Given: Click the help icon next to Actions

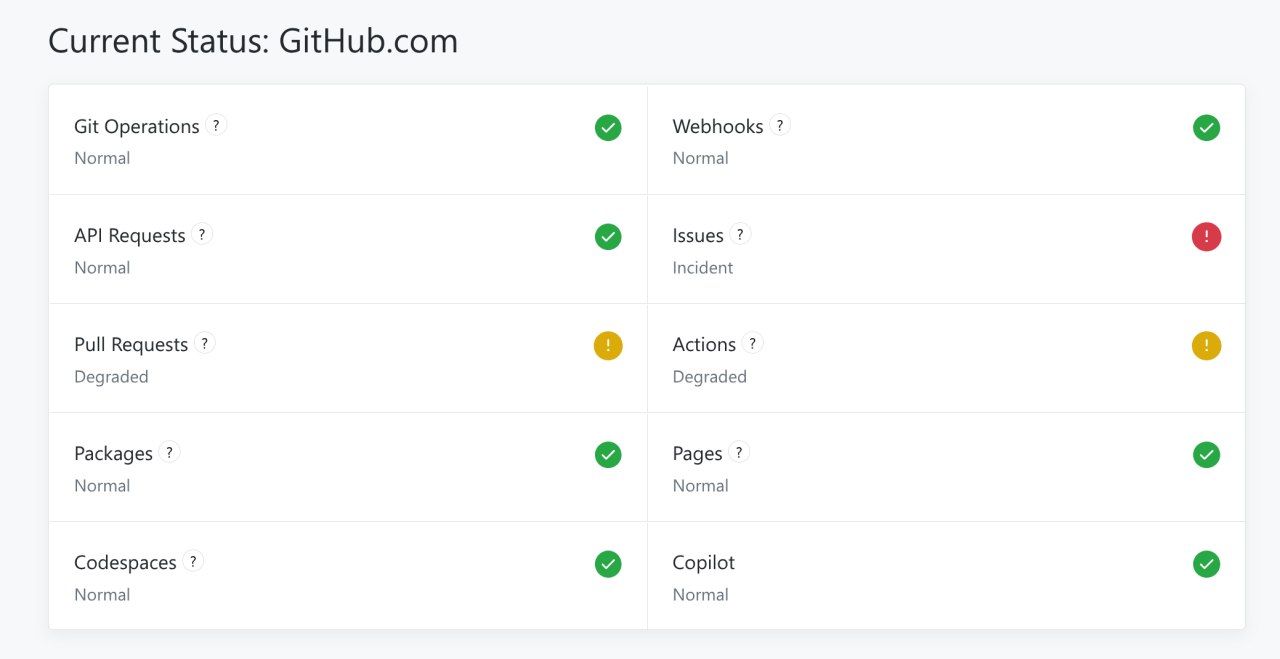Looking at the screenshot, I should click(x=752, y=343).
